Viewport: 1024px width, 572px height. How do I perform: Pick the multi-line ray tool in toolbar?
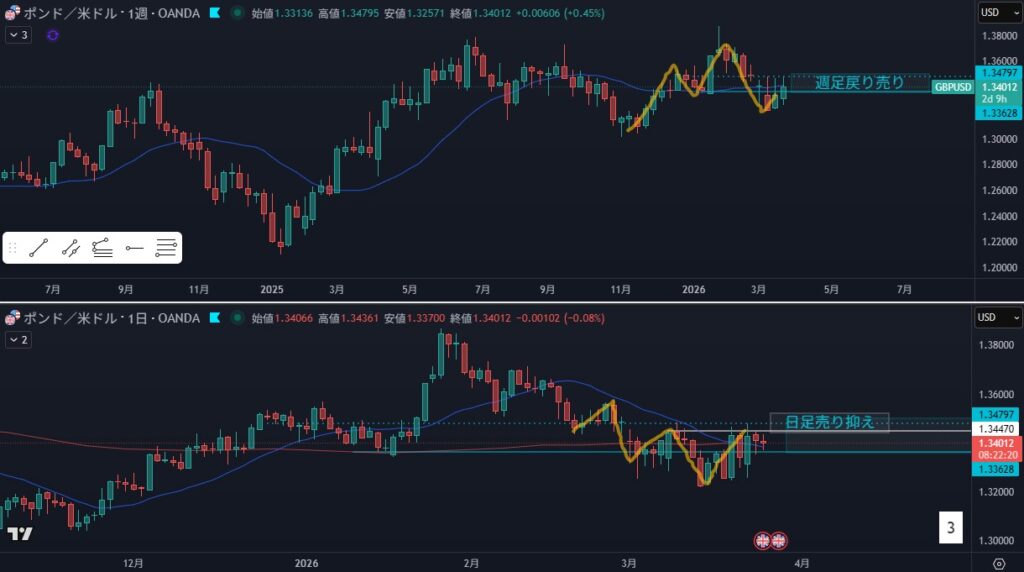[166, 248]
